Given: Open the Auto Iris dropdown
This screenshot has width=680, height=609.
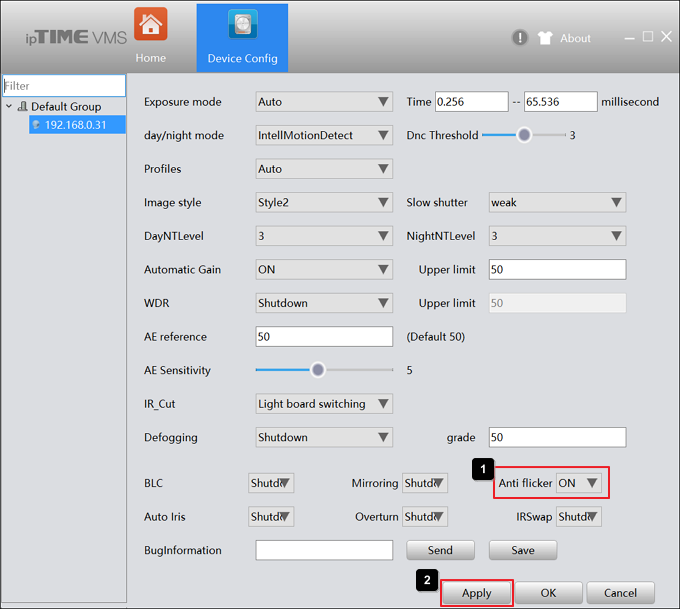Looking at the screenshot, I should (271, 517).
